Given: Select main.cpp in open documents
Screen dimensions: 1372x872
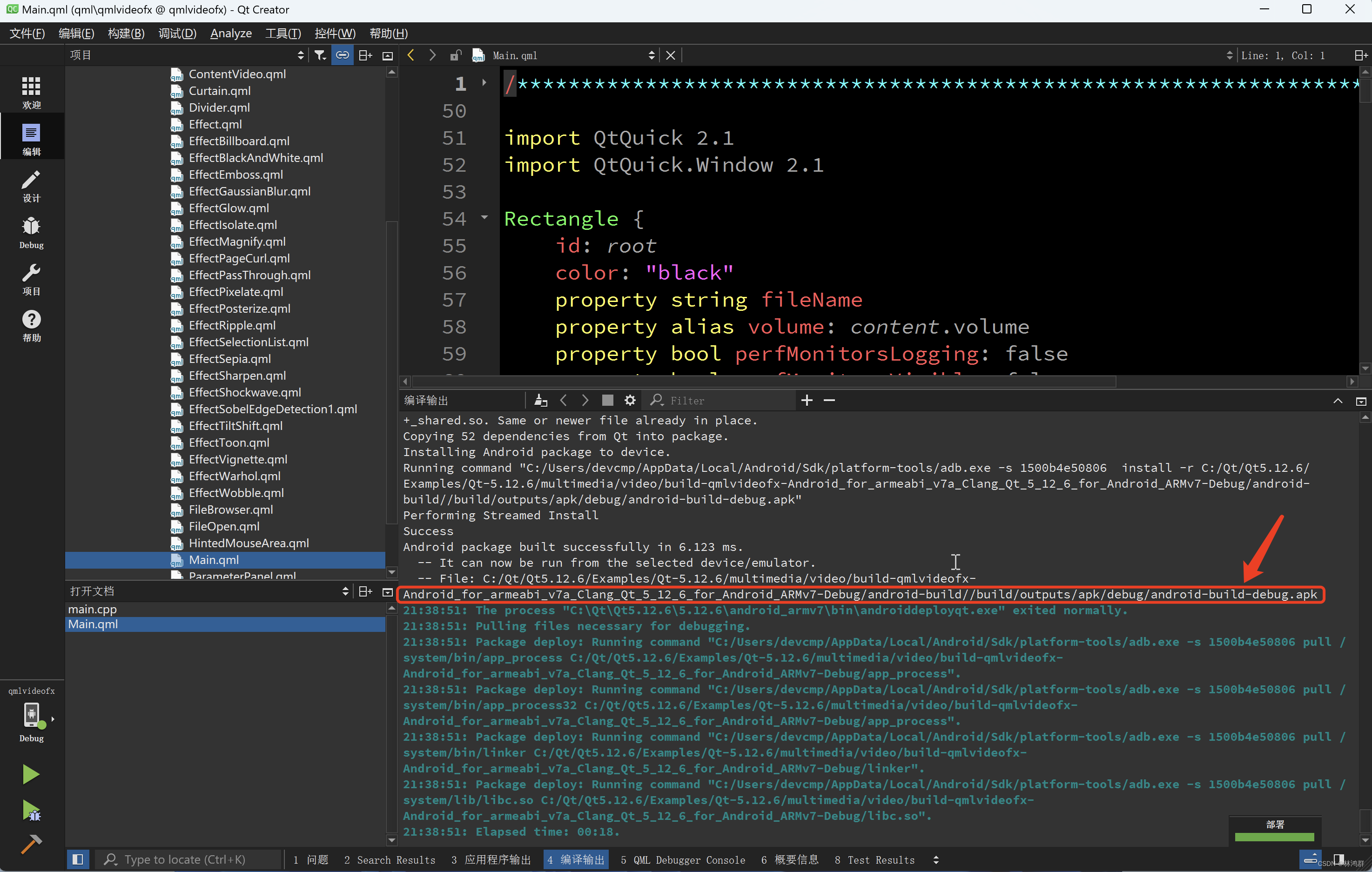Looking at the screenshot, I should point(92,609).
